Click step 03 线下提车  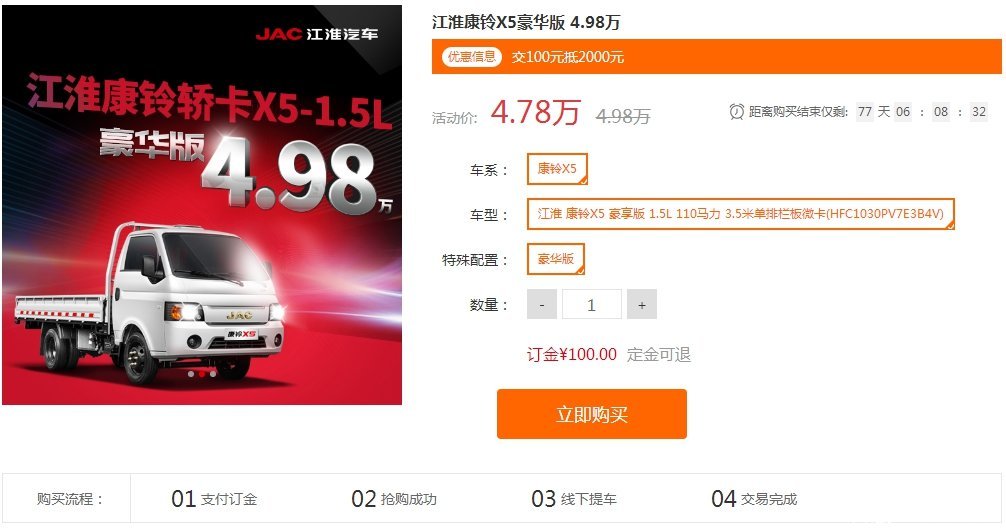pos(574,499)
